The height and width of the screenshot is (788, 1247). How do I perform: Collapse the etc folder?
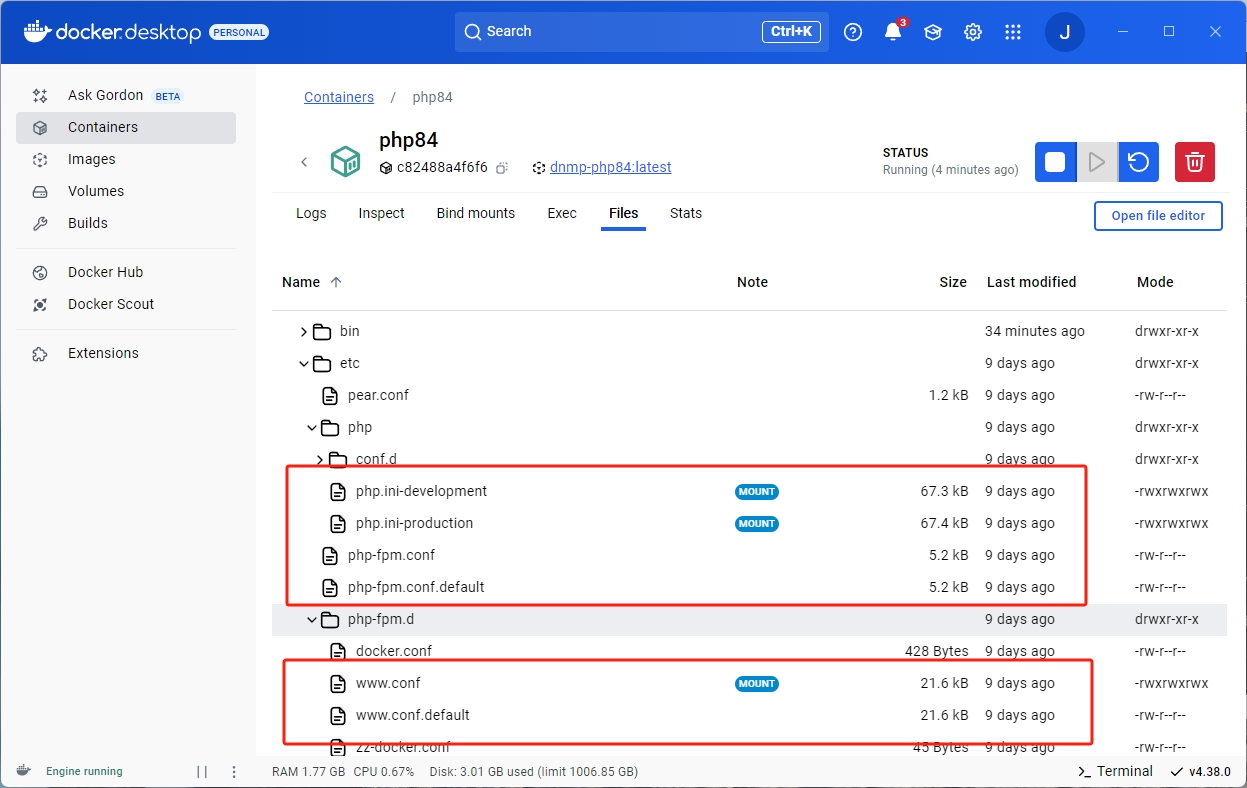pos(304,364)
